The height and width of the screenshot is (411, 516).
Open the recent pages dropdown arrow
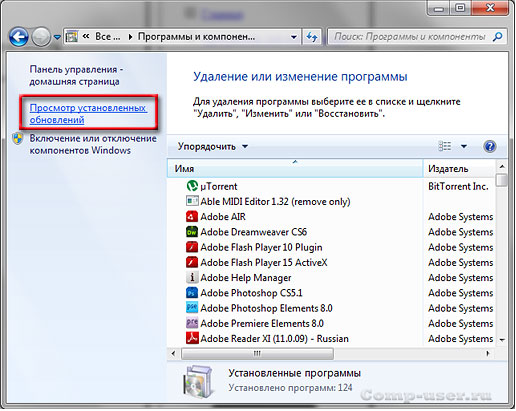tap(57, 37)
